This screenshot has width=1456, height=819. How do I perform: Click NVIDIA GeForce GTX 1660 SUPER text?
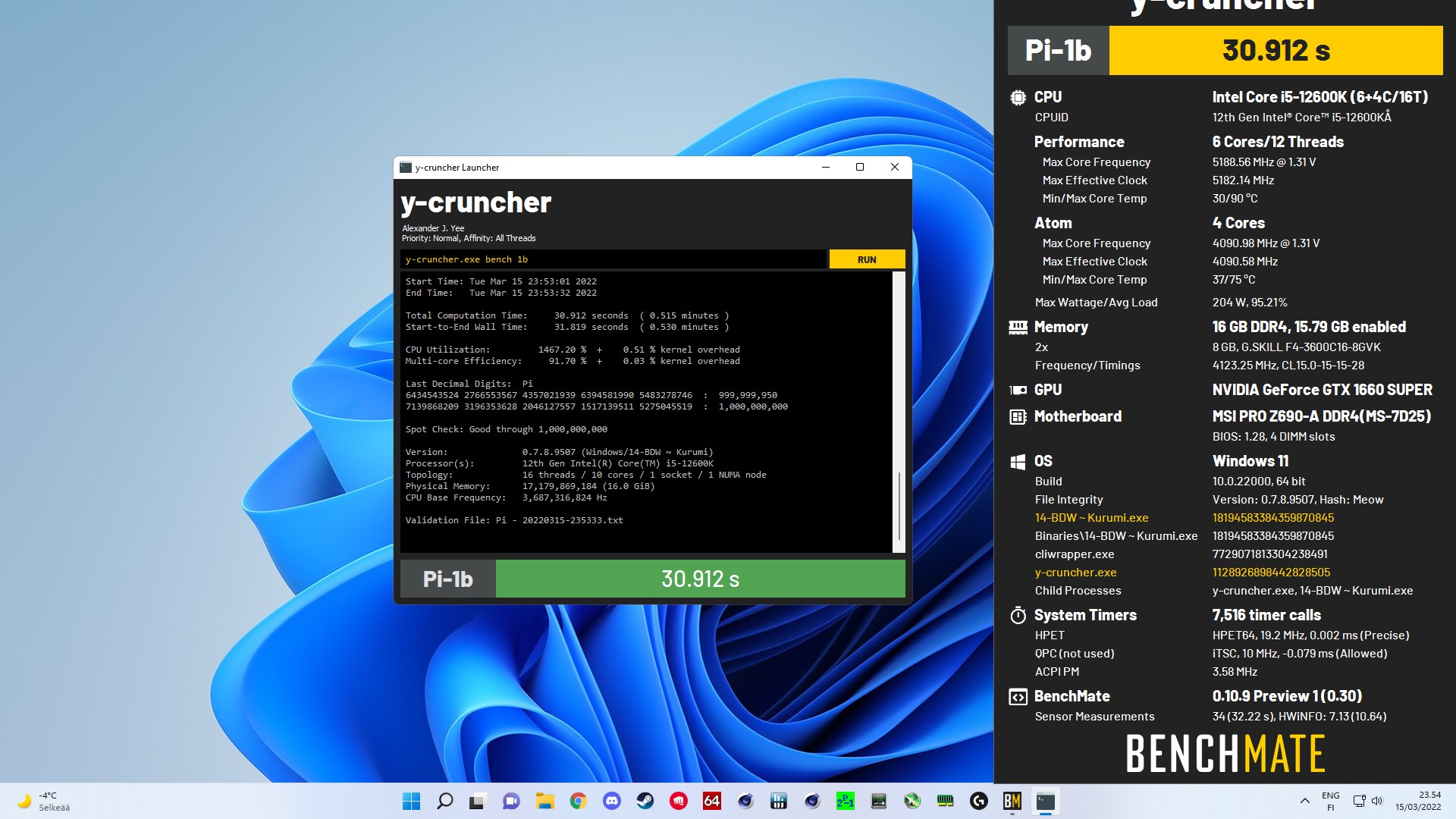(1322, 390)
